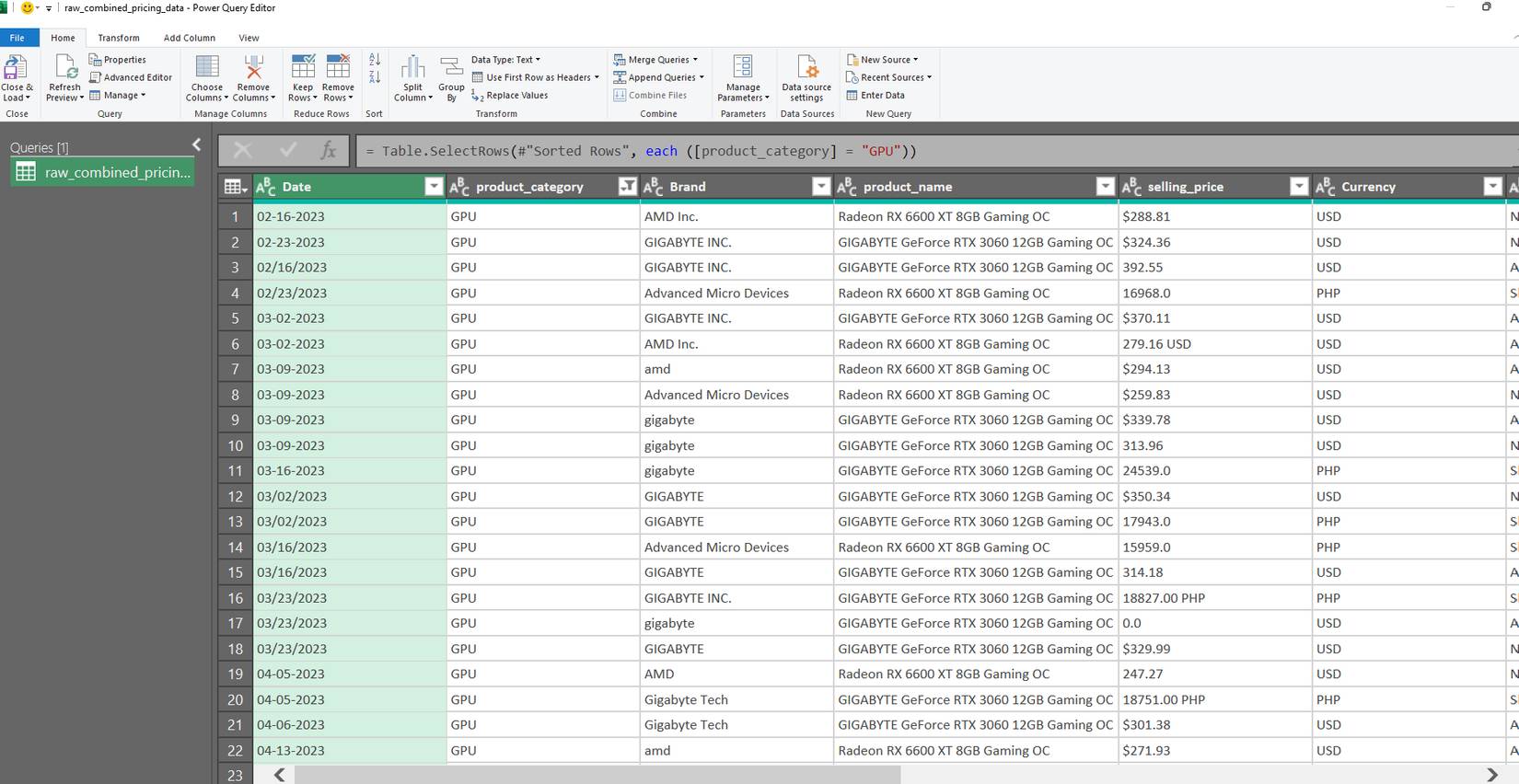1519x784 pixels.
Task: Click the Sort Ascending icon
Action: (375, 60)
